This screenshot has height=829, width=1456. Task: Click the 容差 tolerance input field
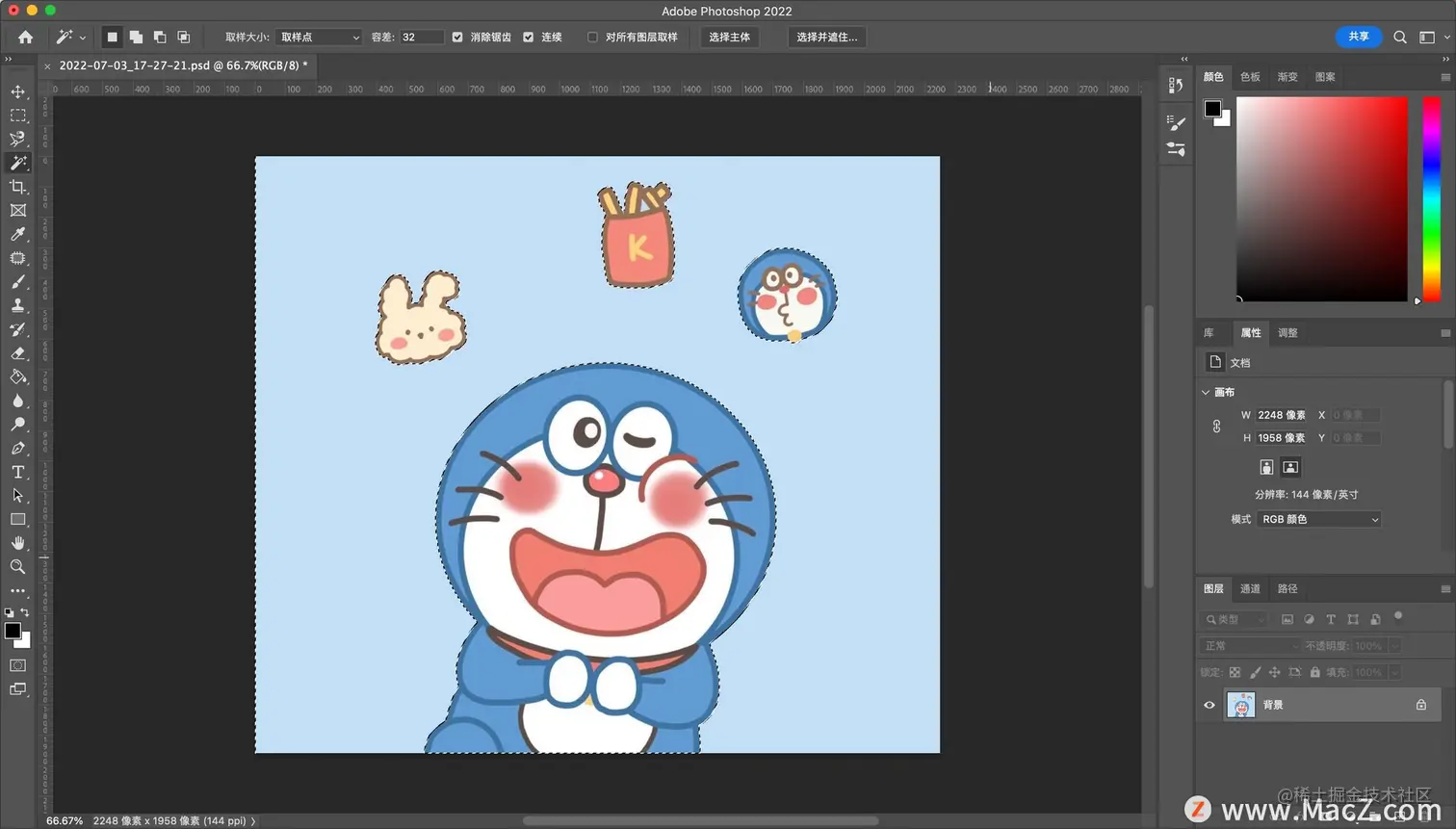(422, 37)
